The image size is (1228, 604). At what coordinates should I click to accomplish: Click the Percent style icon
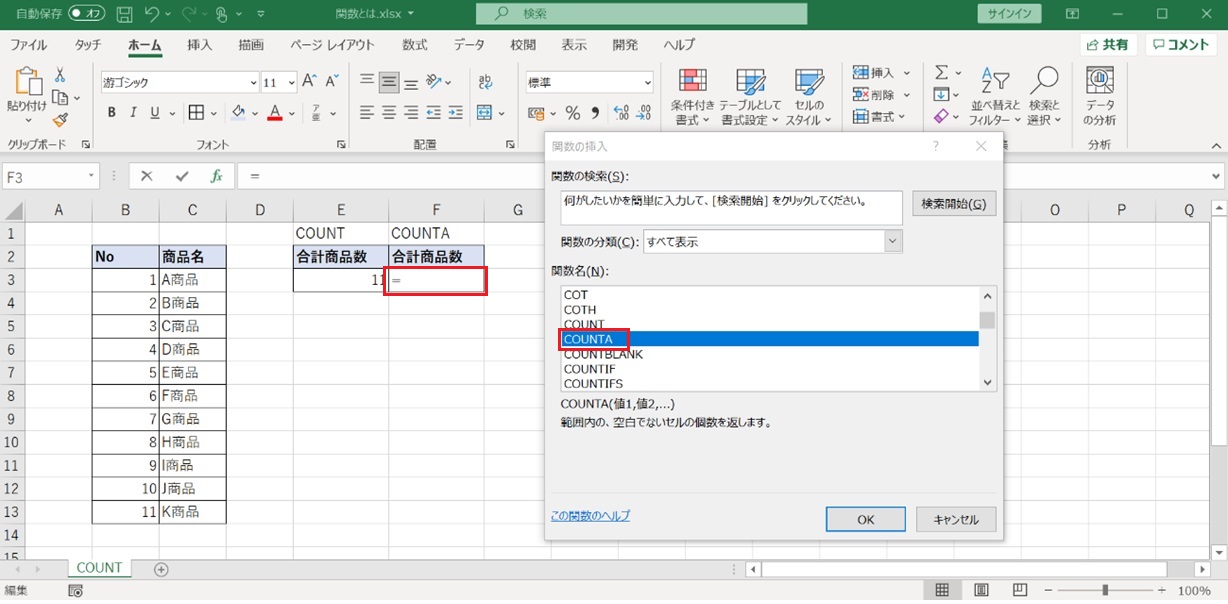coord(573,113)
